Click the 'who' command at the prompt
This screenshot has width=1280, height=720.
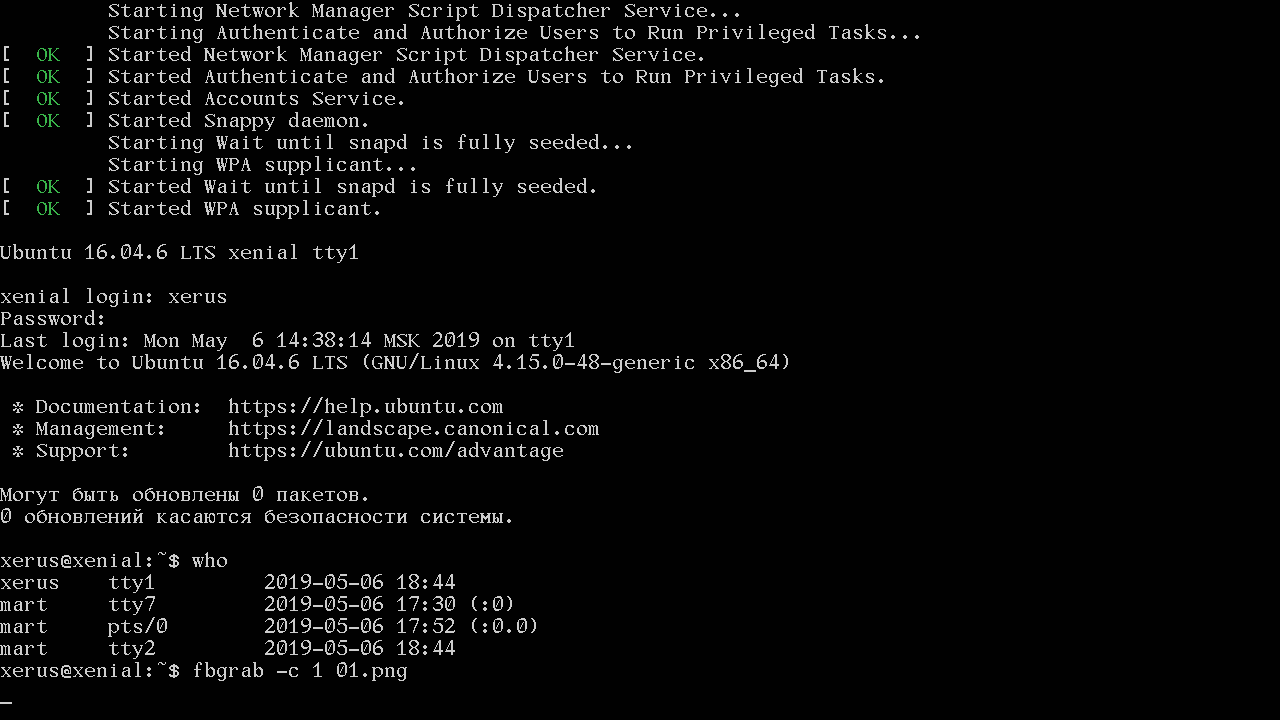click(x=210, y=561)
